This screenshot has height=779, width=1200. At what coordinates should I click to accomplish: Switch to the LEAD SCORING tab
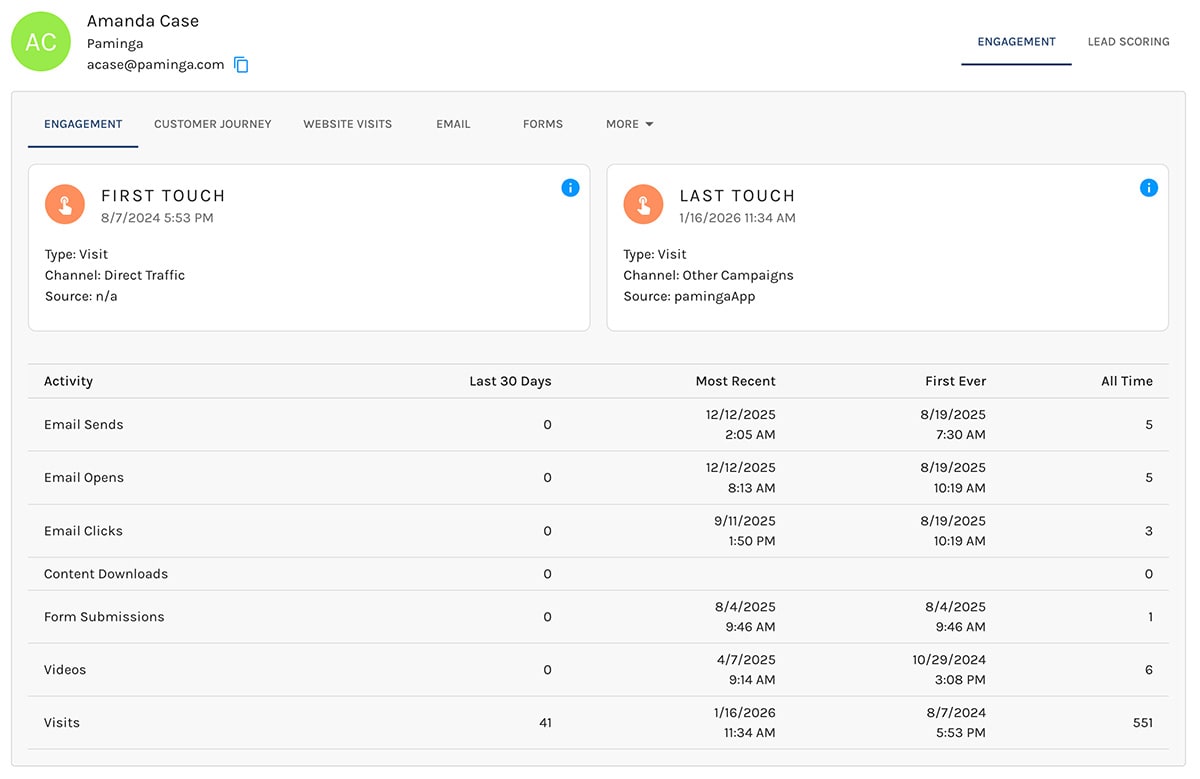point(1128,42)
